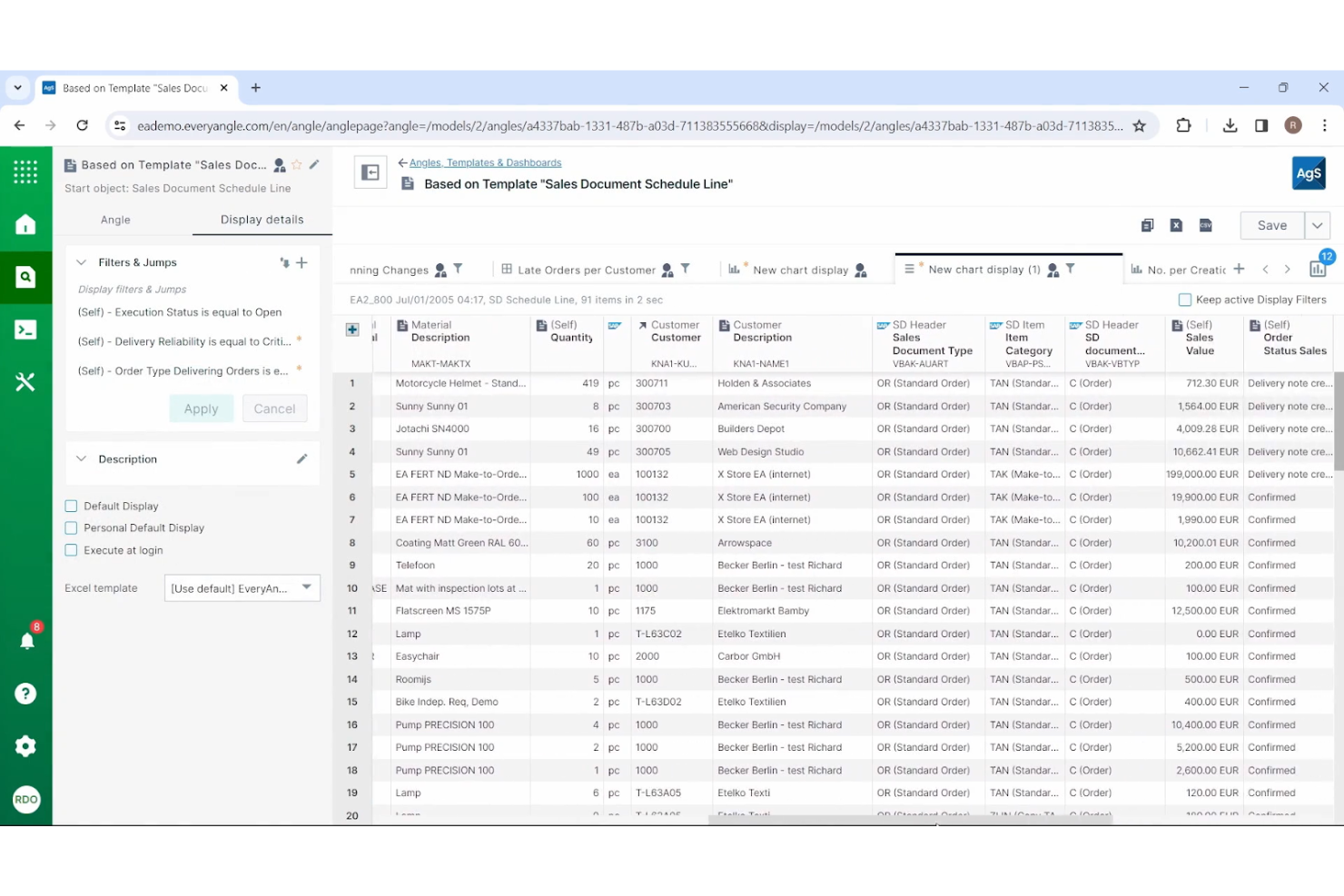1344x896 pixels.
Task: Click the AgS logo icon
Action: tap(1309, 172)
